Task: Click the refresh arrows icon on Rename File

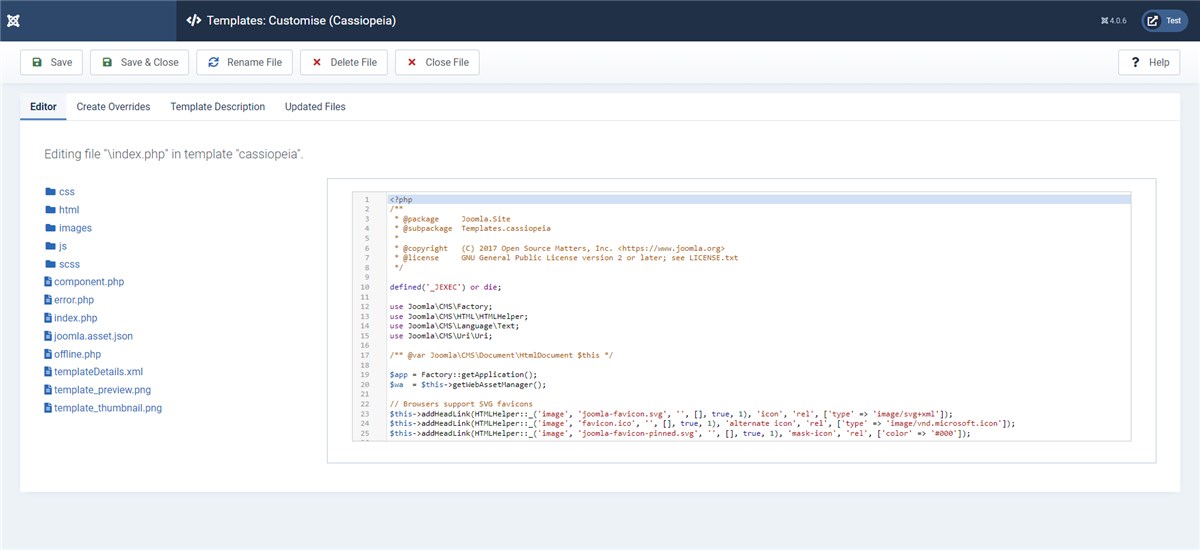Action: [x=213, y=62]
